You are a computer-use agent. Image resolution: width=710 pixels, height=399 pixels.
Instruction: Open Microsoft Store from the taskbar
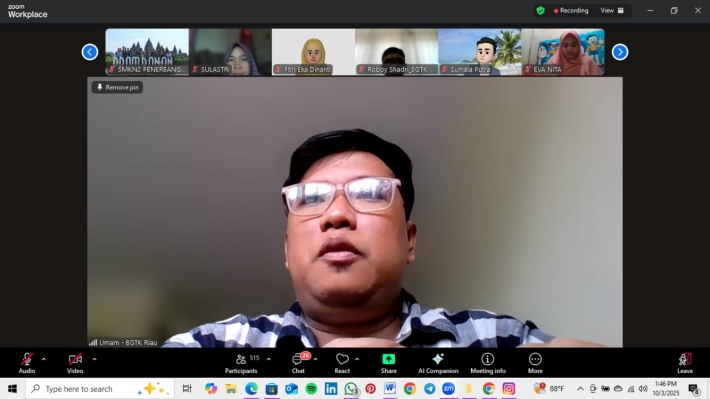(x=271, y=389)
